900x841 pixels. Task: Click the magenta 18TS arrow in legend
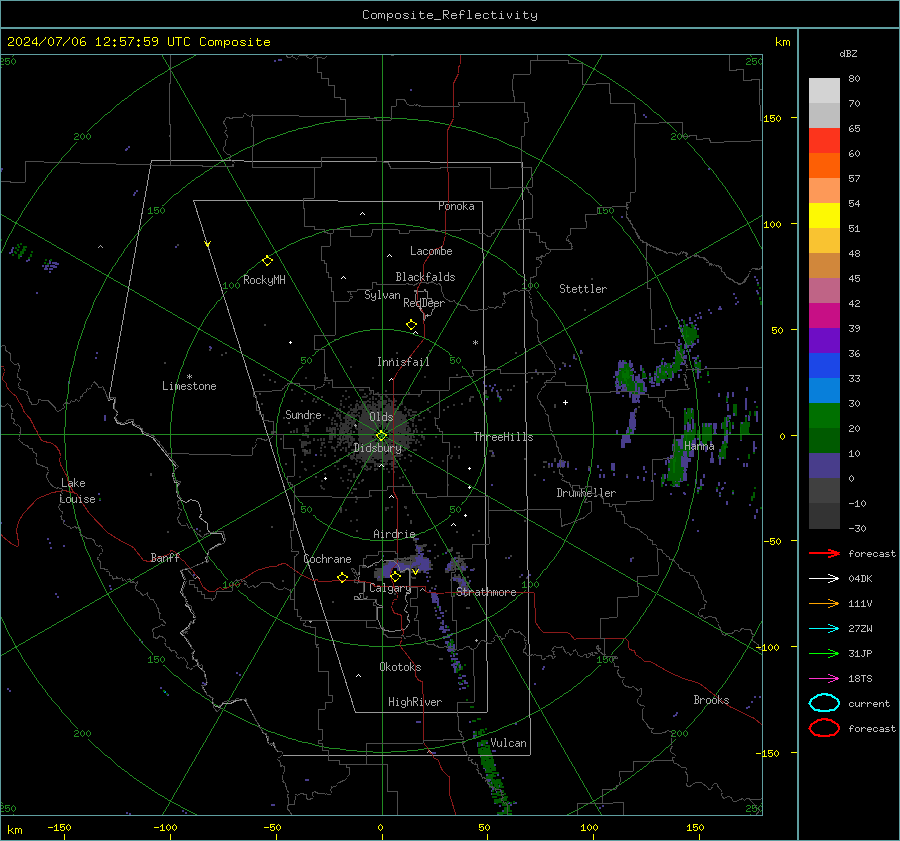pyautogui.click(x=824, y=679)
